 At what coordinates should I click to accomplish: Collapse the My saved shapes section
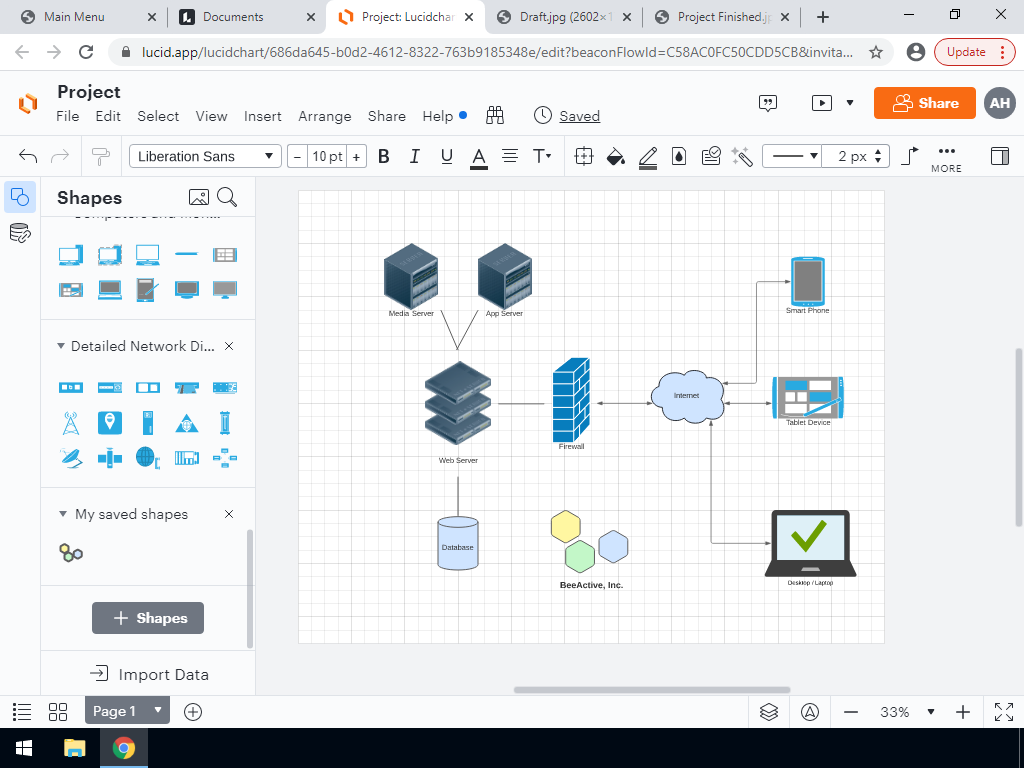point(63,514)
